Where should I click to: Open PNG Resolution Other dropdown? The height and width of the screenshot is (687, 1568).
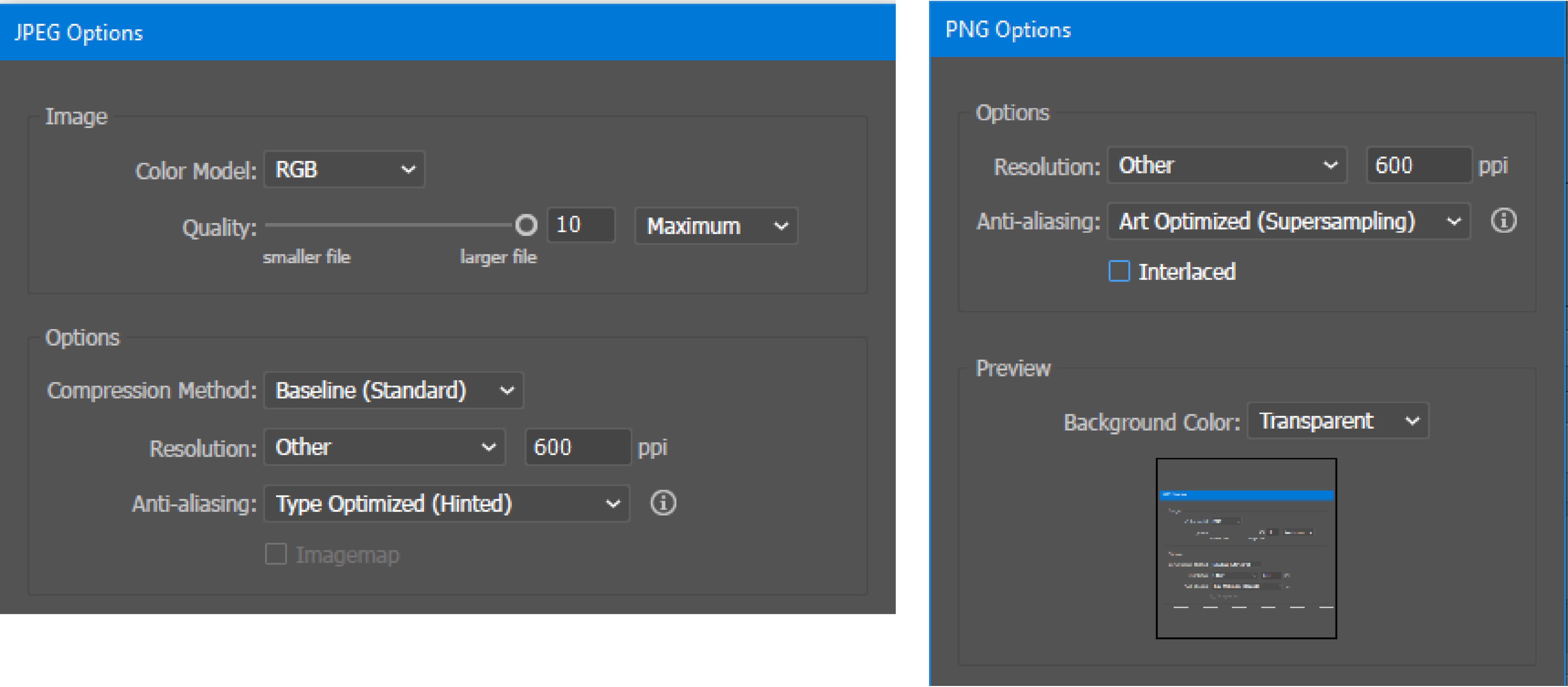point(1226,165)
